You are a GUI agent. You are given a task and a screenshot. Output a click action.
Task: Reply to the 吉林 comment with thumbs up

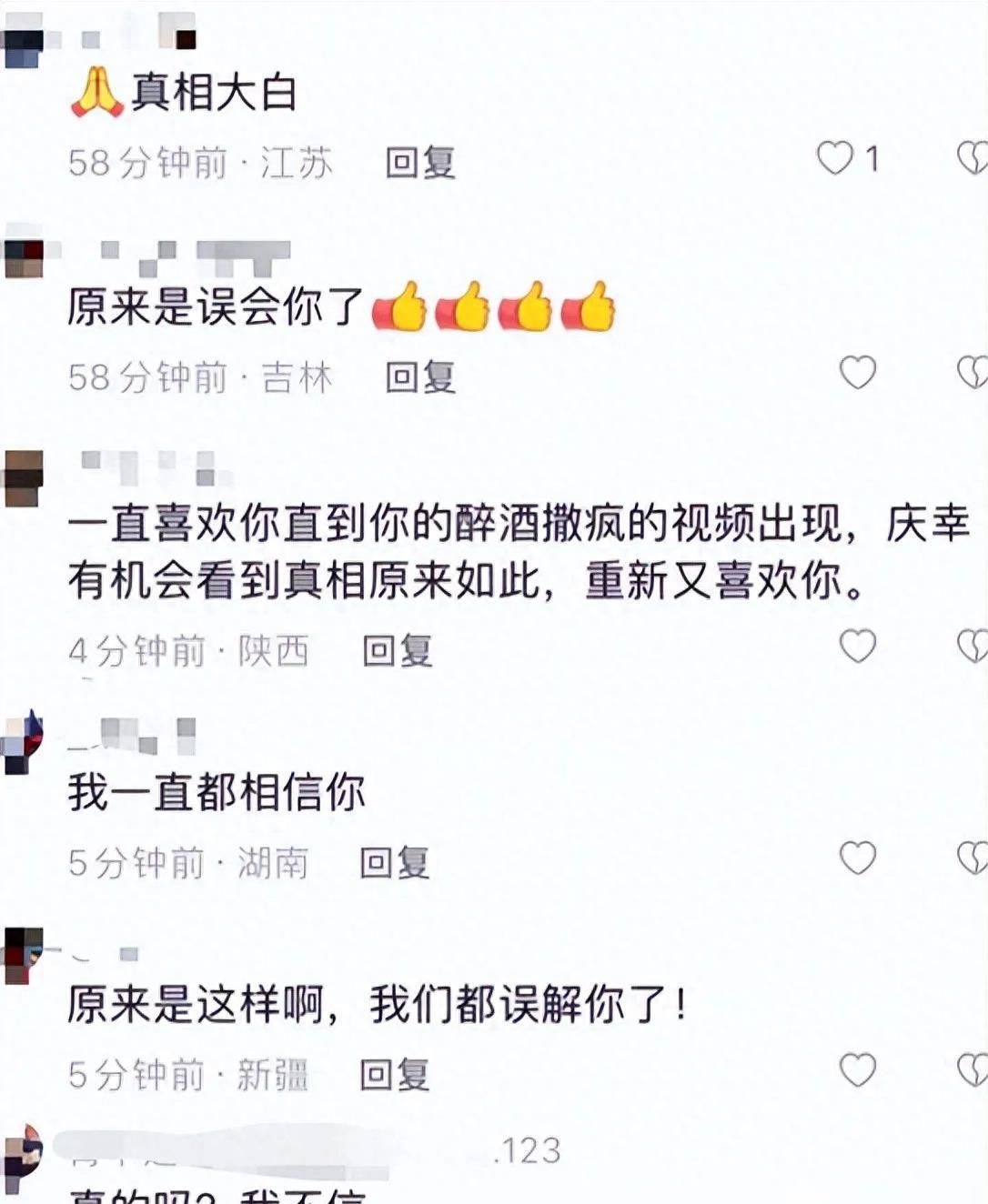(420, 376)
